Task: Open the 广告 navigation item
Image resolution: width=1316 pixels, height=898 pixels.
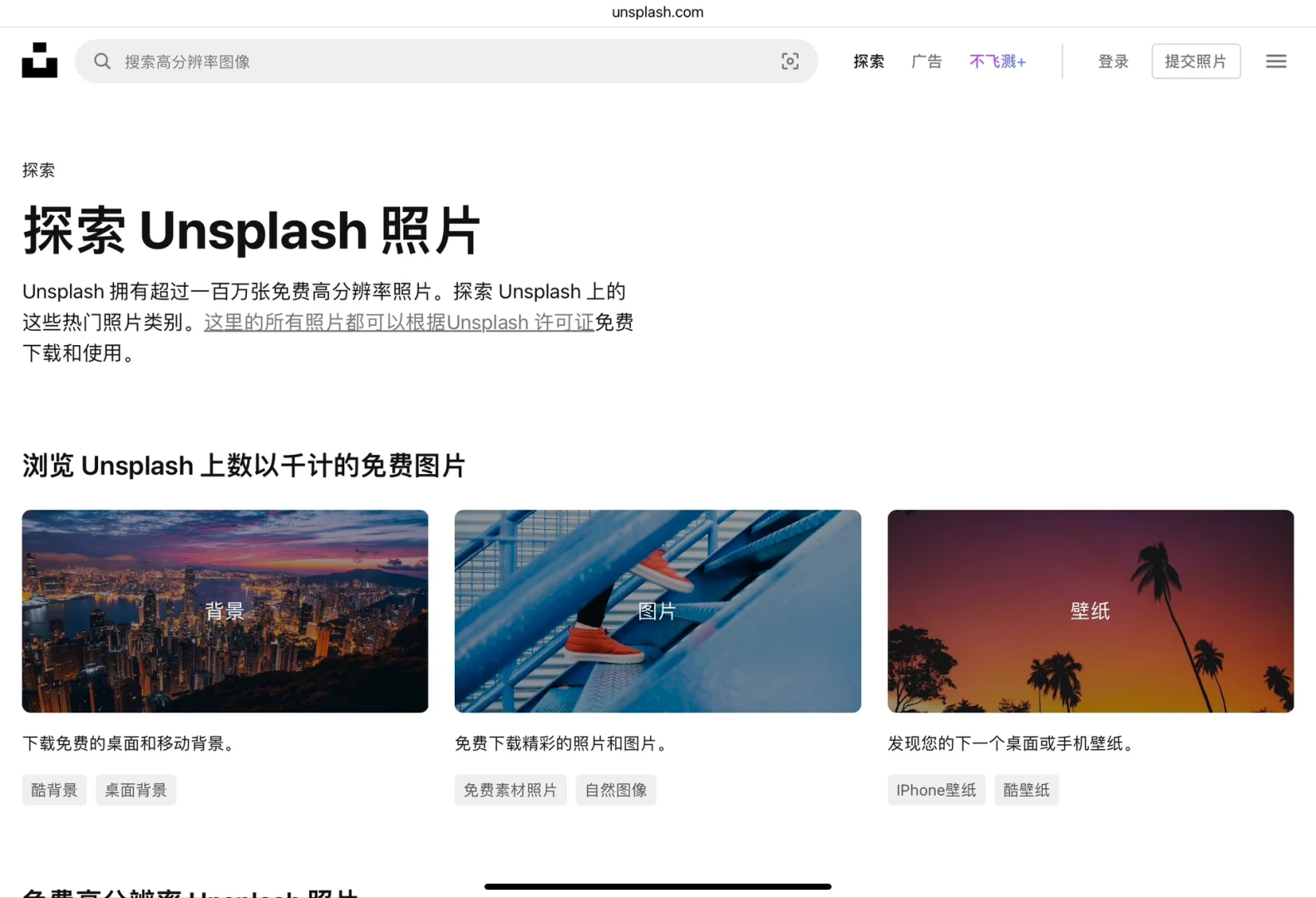Action: point(927,62)
